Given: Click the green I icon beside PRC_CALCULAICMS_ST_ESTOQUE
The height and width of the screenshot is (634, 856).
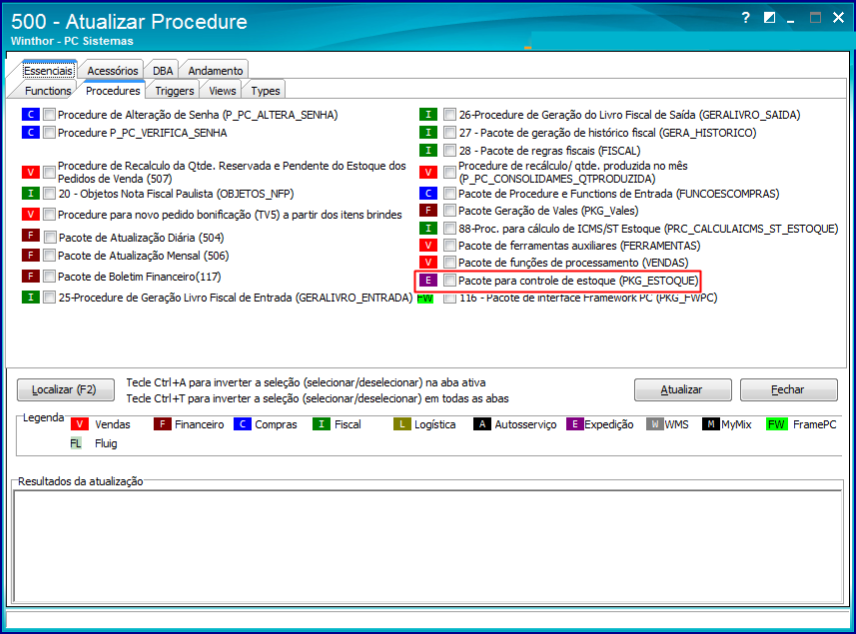Looking at the screenshot, I should pyautogui.click(x=428, y=228).
